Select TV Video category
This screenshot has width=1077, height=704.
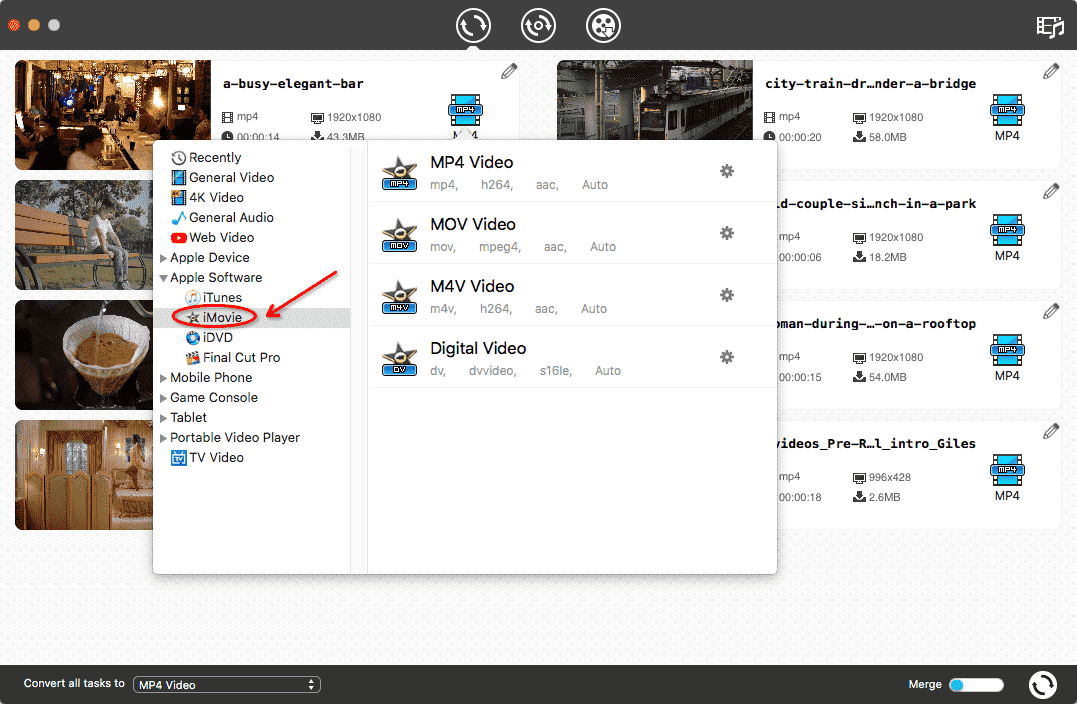point(207,457)
